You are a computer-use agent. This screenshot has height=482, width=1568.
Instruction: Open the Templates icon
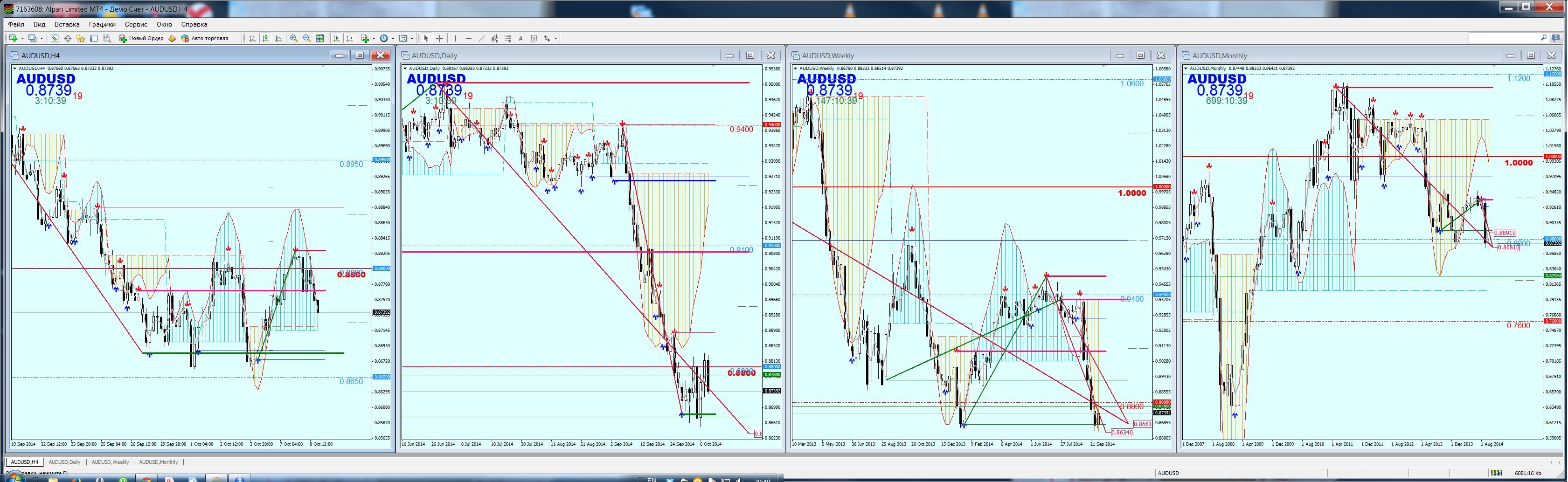(403, 38)
